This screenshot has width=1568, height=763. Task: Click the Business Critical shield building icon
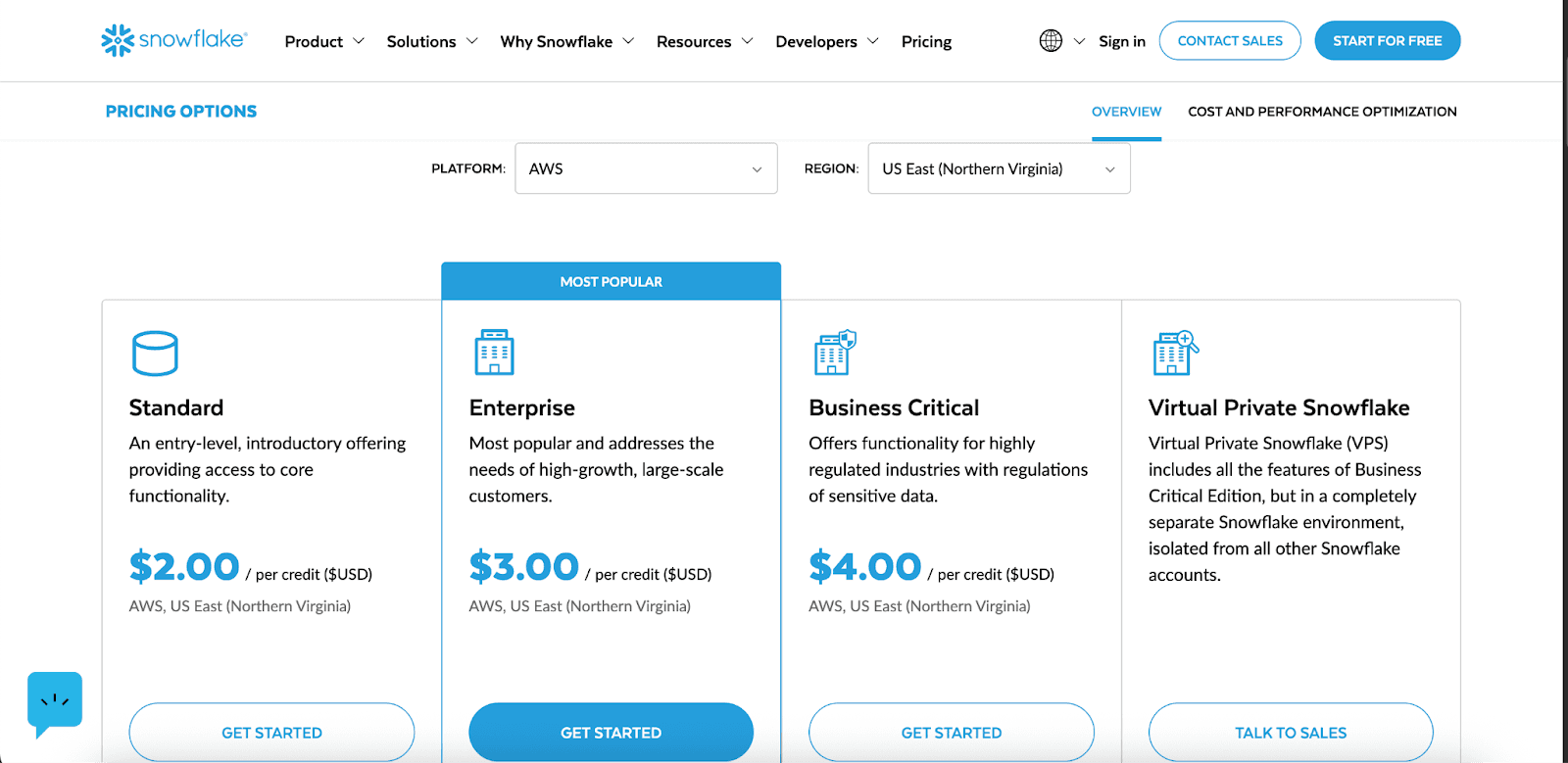click(x=835, y=353)
